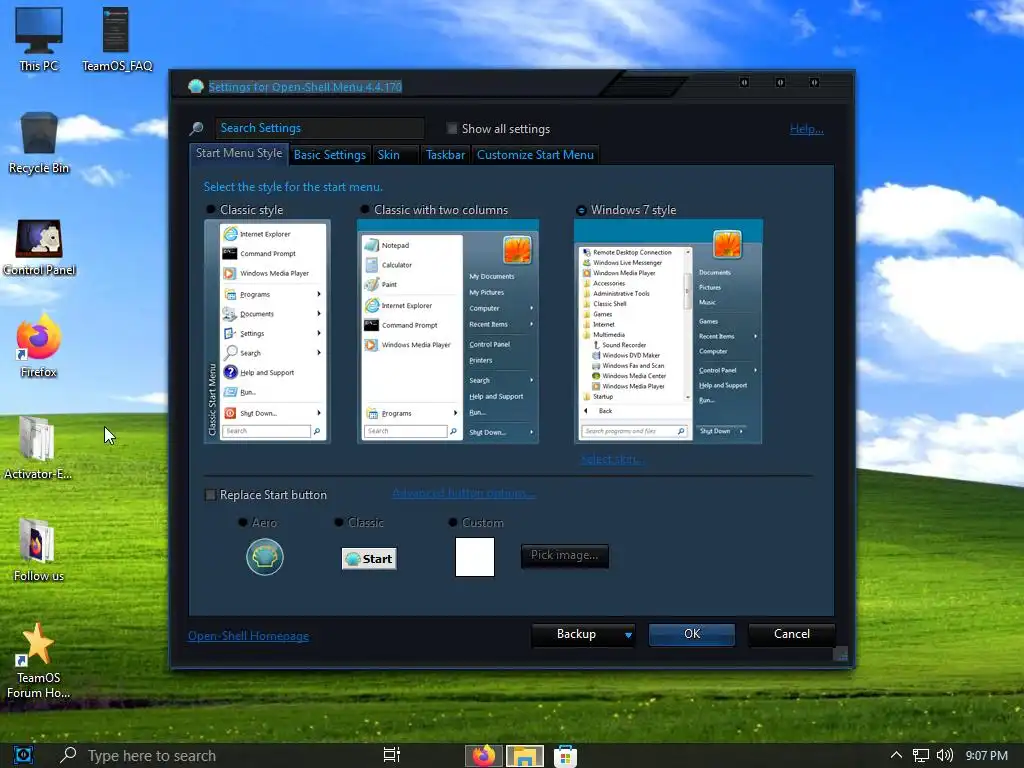Open Customize Start Menu tab
The image size is (1024, 768).
(535, 155)
